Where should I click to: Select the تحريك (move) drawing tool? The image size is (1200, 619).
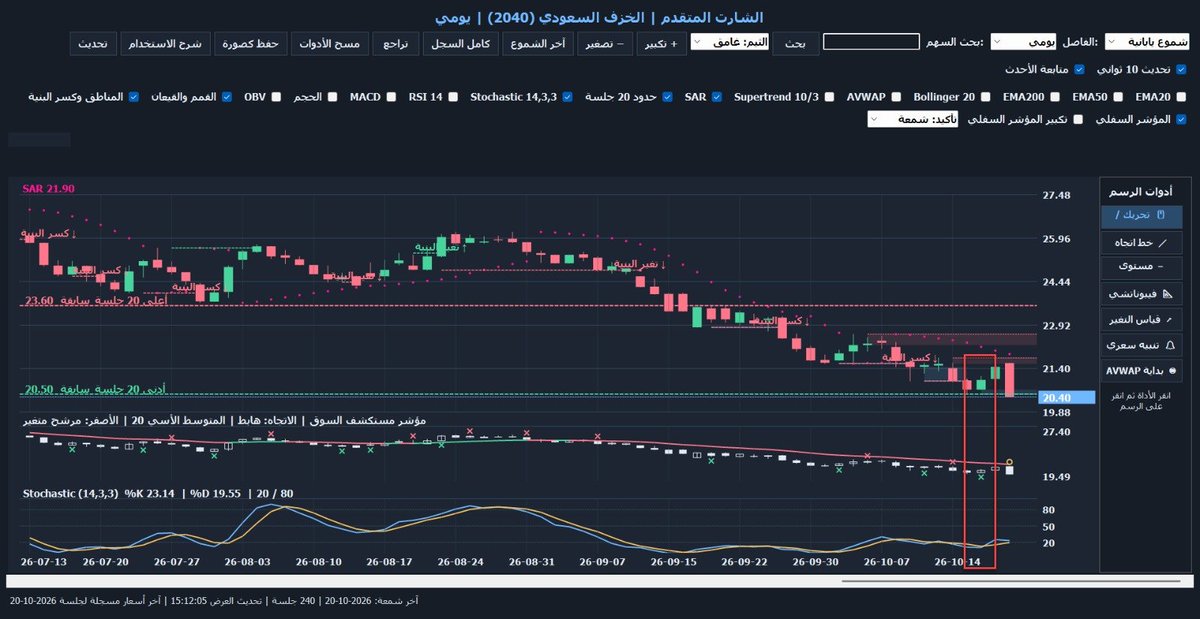[1141, 216]
